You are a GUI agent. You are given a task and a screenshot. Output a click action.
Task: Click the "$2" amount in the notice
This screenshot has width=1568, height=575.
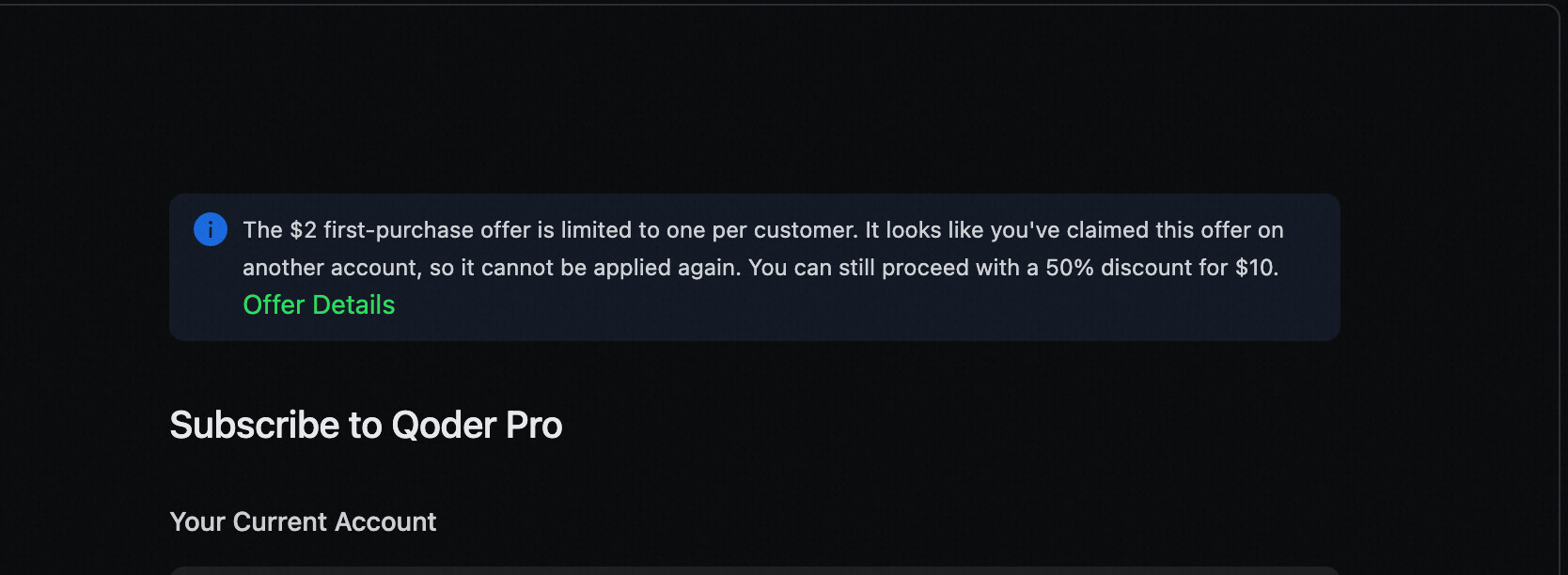(x=303, y=230)
